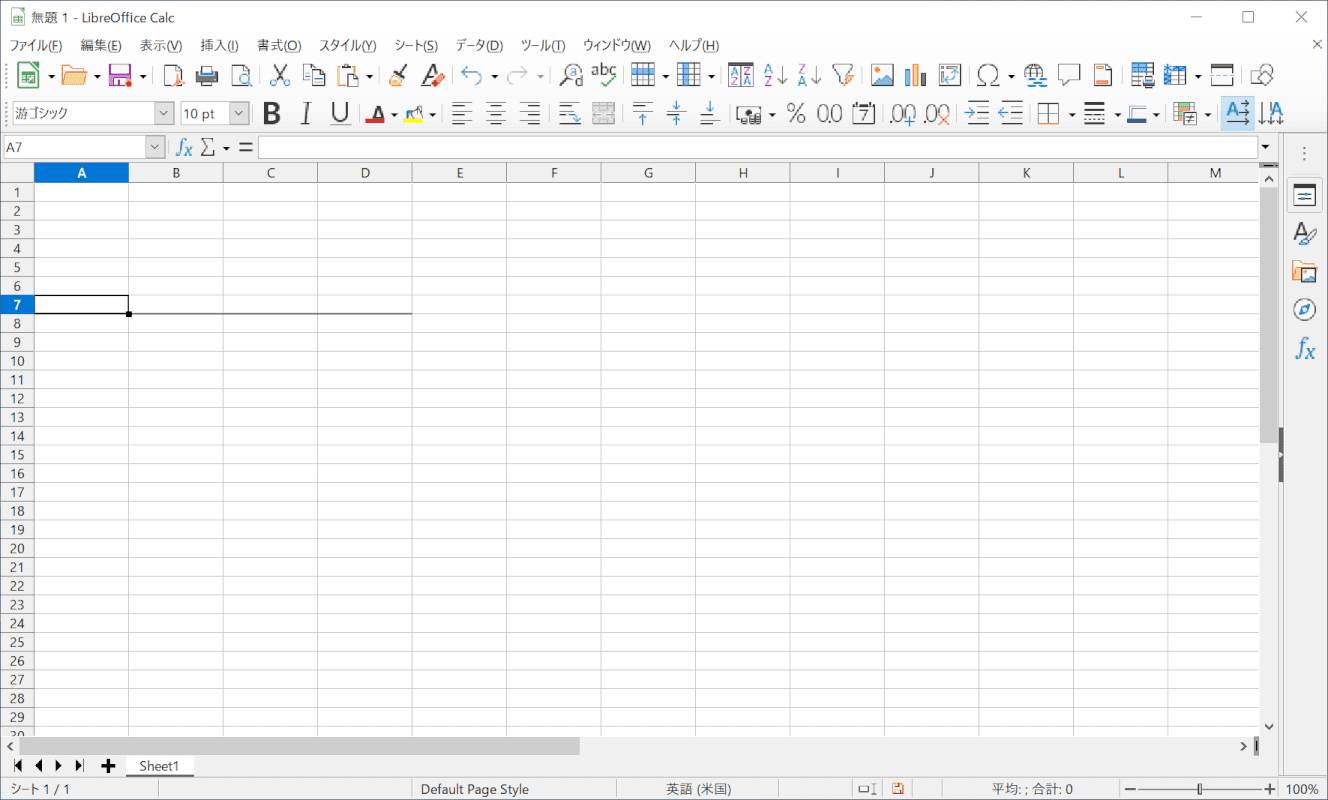Click the column D header

coord(365,173)
